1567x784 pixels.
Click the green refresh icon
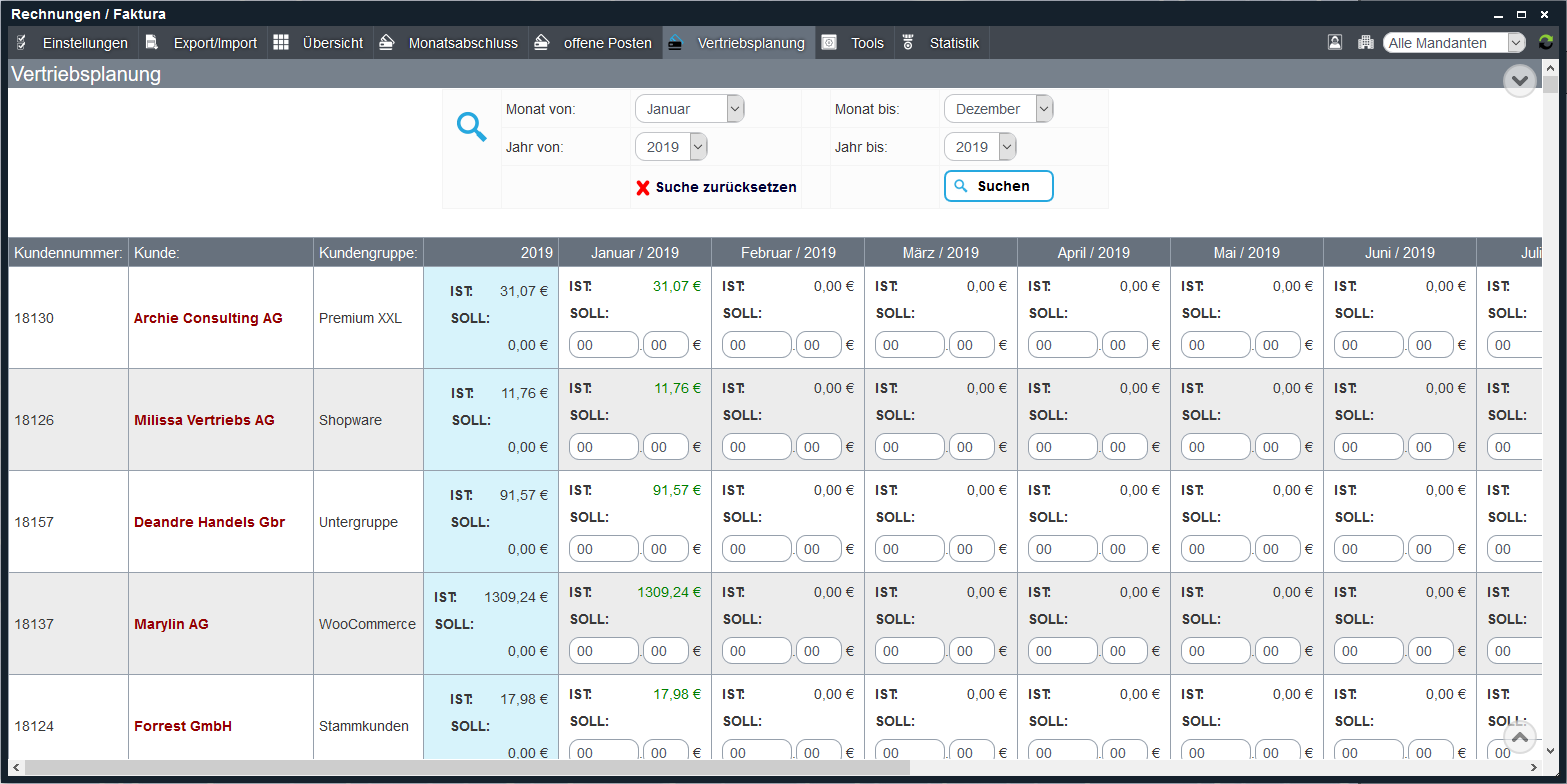click(1546, 42)
